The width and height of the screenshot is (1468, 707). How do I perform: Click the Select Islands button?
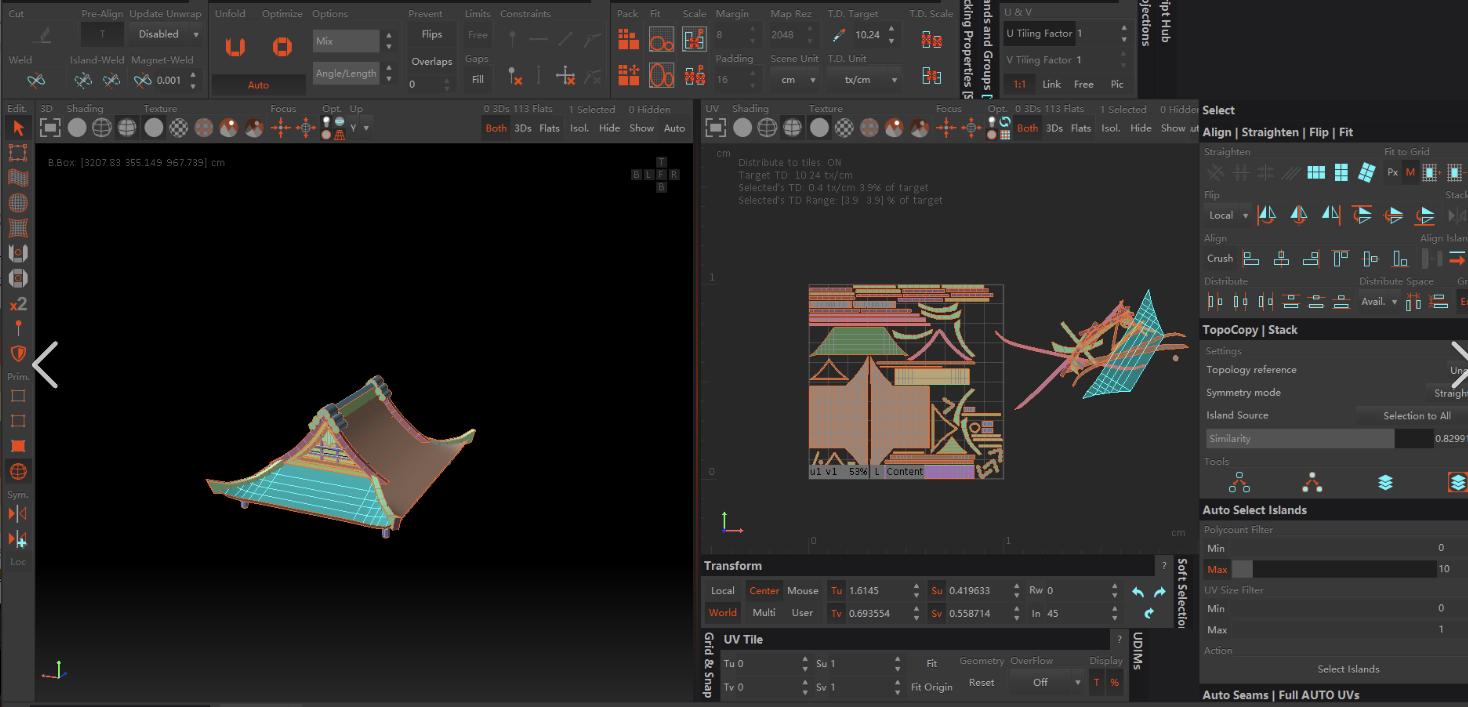pos(1348,669)
